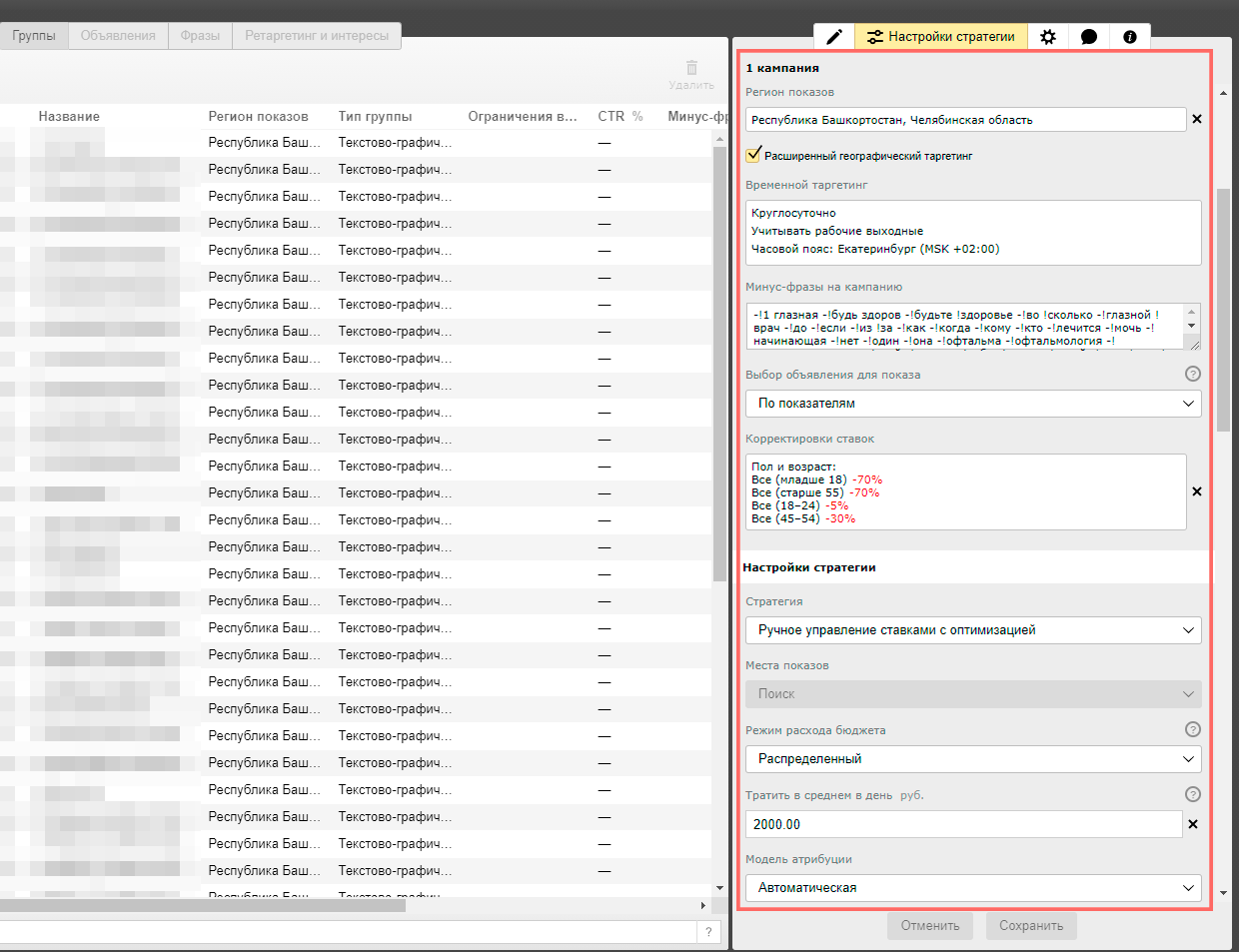Sort table by Тип группы column header
The height and width of the screenshot is (952, 1239).
pos(376,117)
